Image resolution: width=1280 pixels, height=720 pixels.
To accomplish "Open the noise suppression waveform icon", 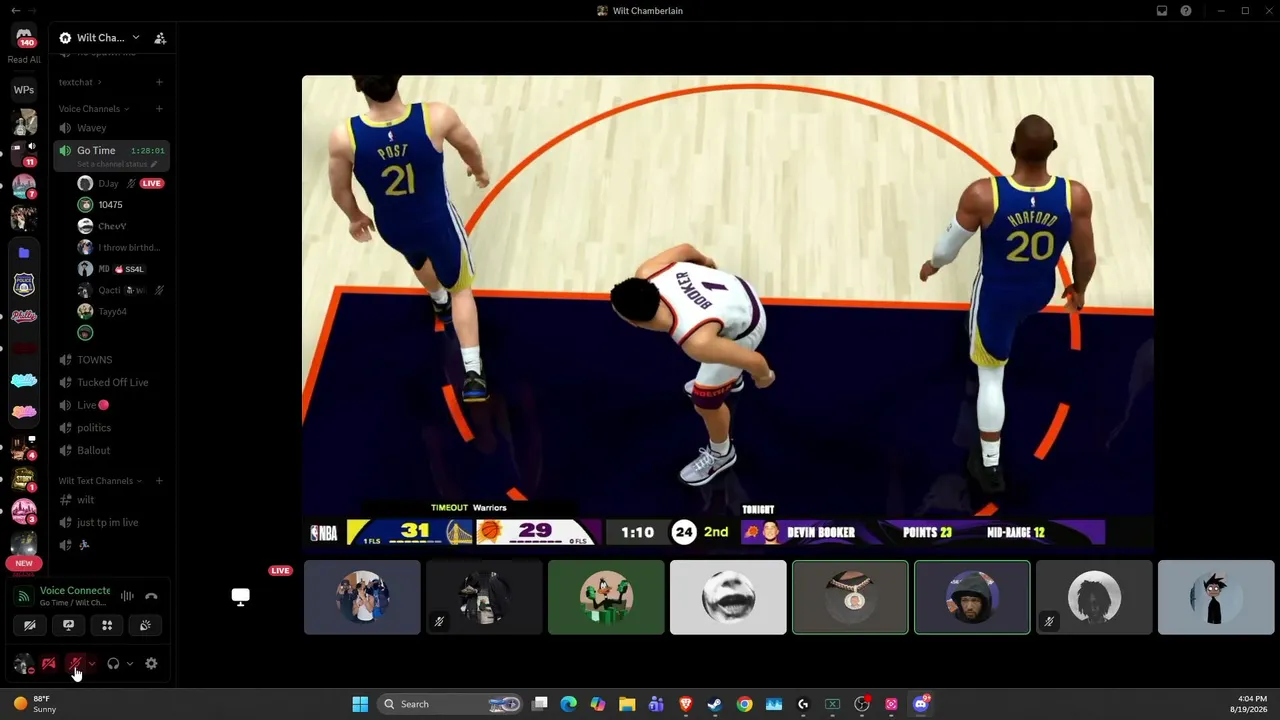I will tap(127, 596).
